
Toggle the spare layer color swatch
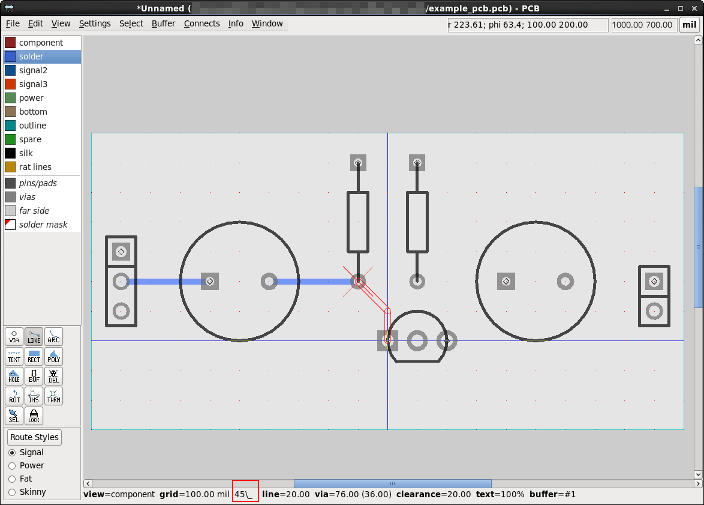point(10,139)
